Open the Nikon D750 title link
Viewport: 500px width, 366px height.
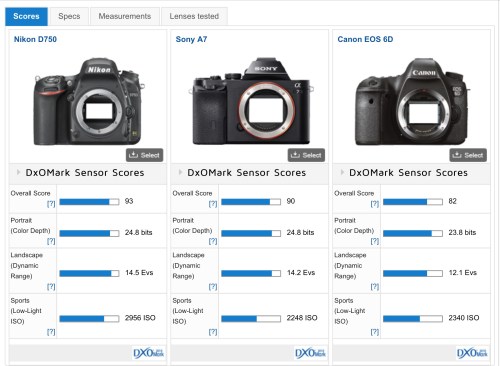pyautogui.click(x=35, y=39)
